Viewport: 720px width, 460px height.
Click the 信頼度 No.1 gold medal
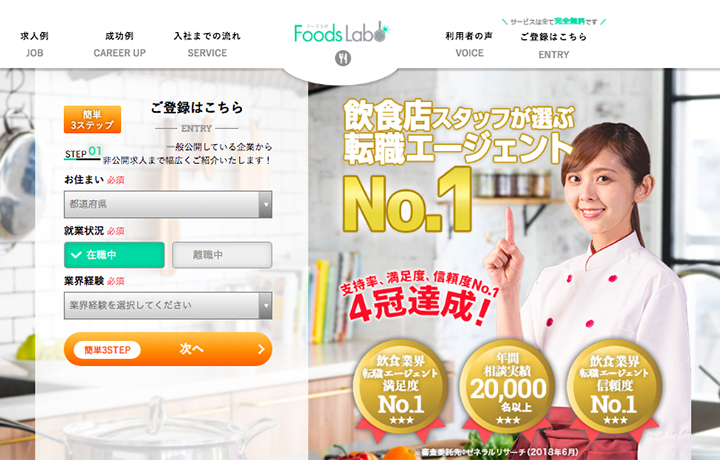pyautogui.click(x=614, y=388)
